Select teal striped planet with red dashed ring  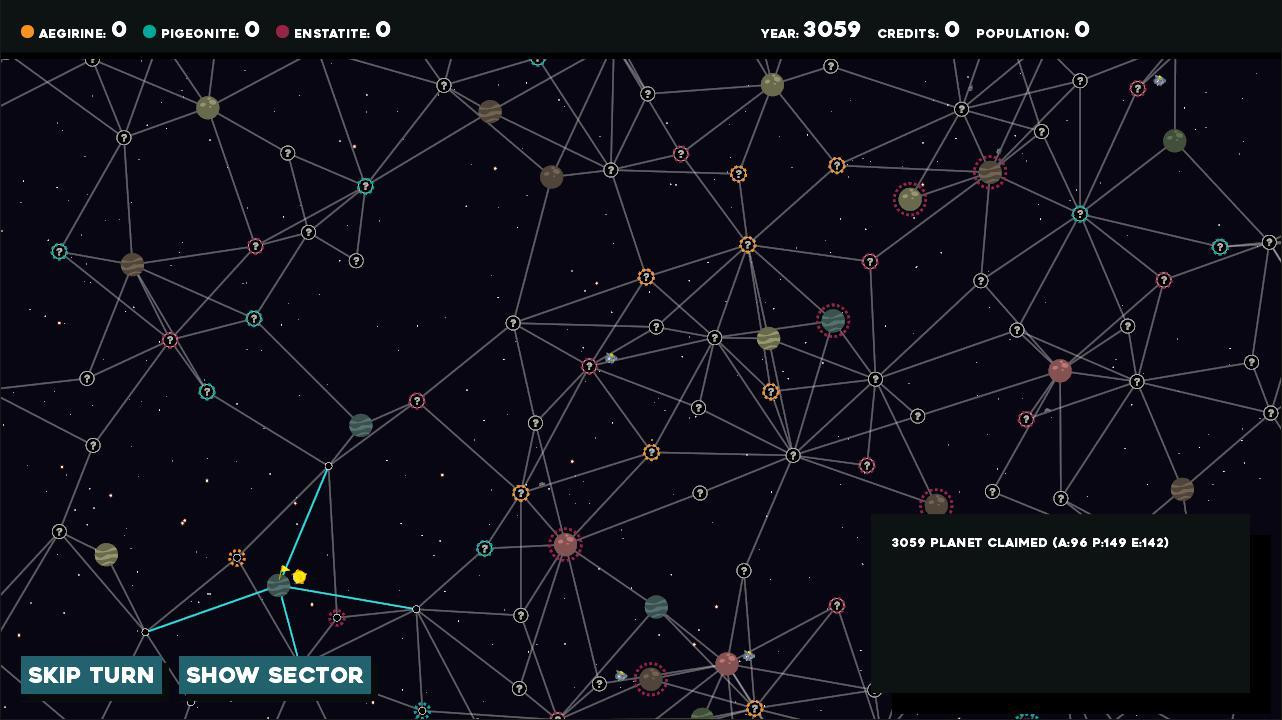coord(832,321)
